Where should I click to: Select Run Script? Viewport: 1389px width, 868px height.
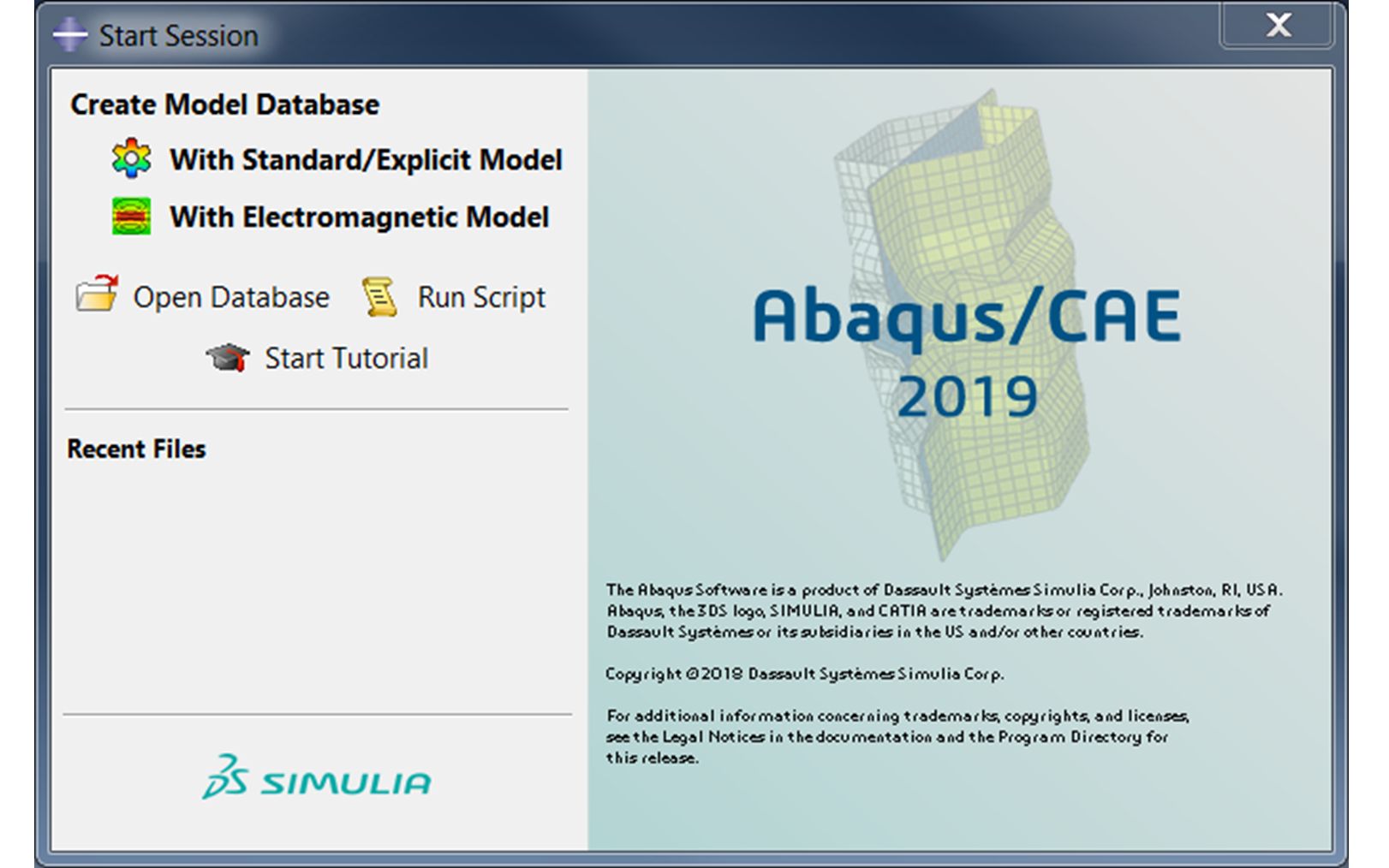click(x=481, y=297)
